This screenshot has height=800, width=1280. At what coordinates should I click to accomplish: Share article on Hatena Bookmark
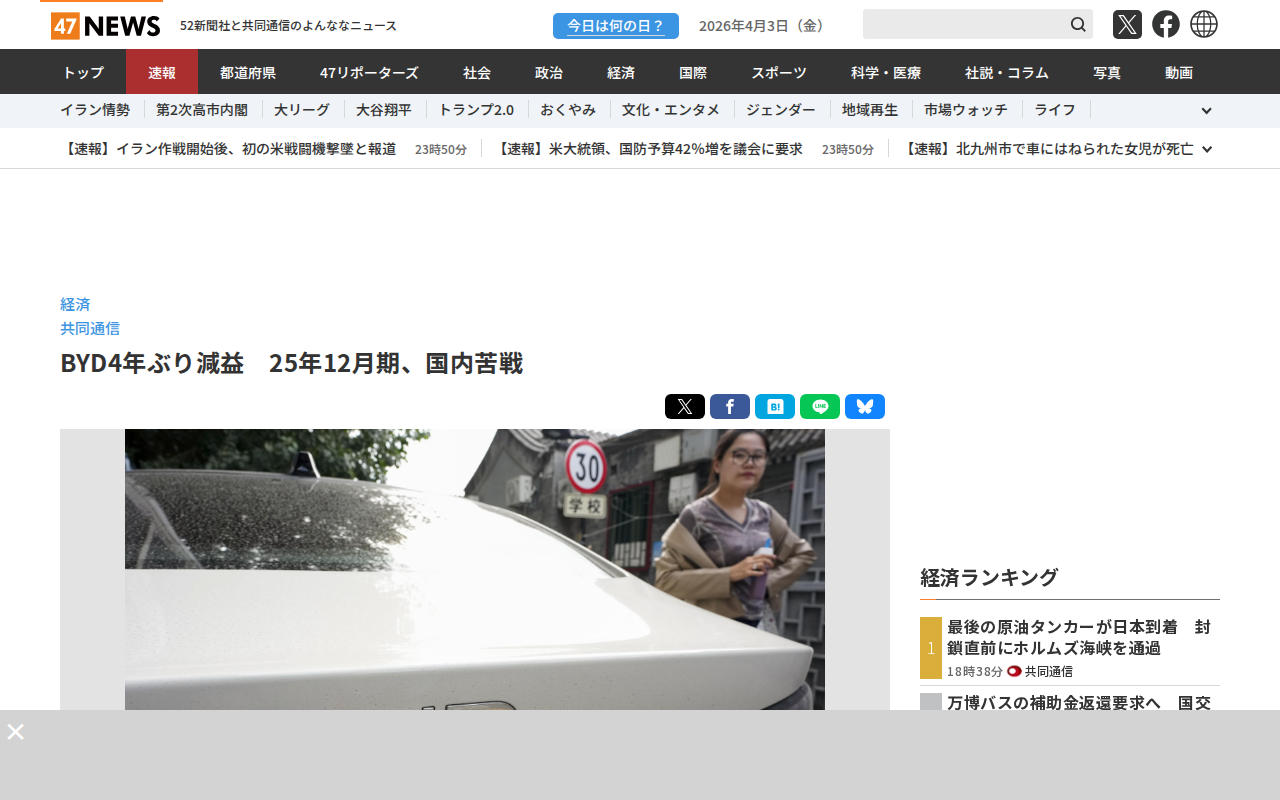pos(775,406)
